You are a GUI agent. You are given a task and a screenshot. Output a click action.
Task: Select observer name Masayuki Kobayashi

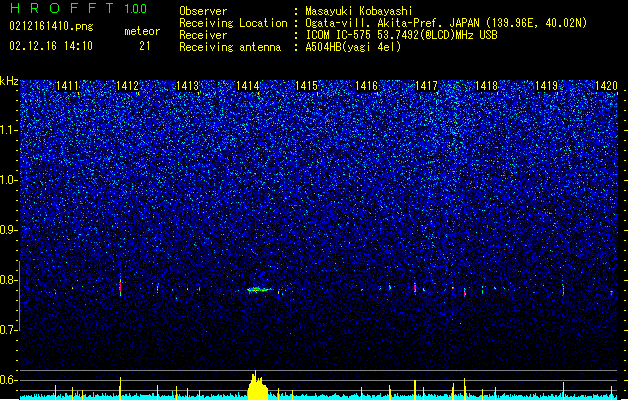click(359, 11)
